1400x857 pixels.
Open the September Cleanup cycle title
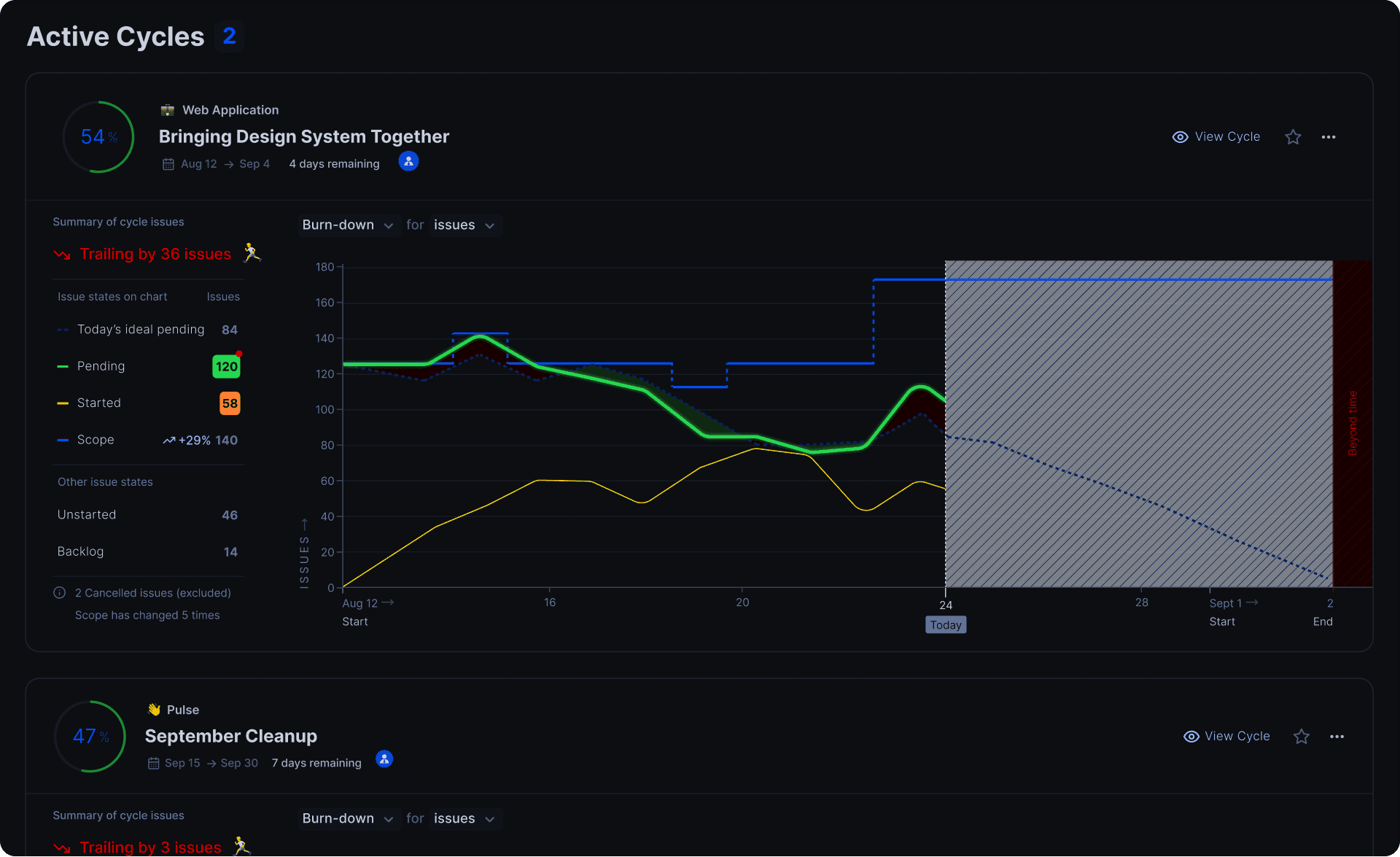pyautogui.click(x=231, y=737)
